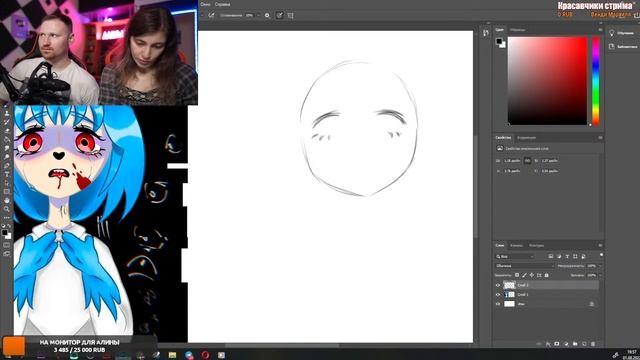Screen dimensions: 640x360
Task: Open the History panel icon
Action: [x=485, y=33]
